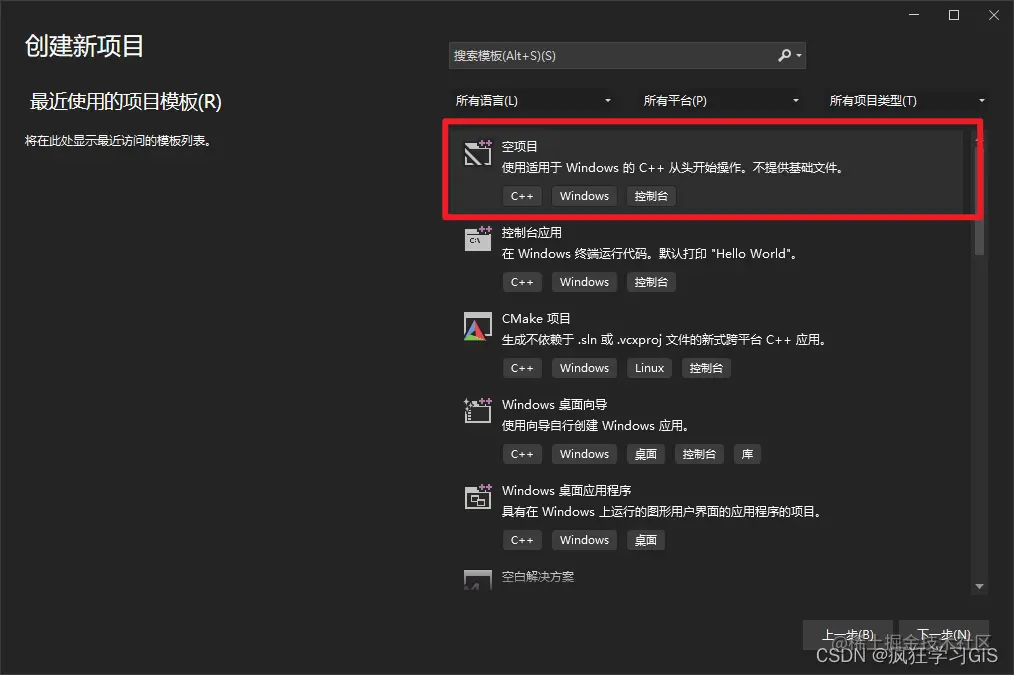
Task: Click the C++ tag under 空项目
Action: [522, 196]
